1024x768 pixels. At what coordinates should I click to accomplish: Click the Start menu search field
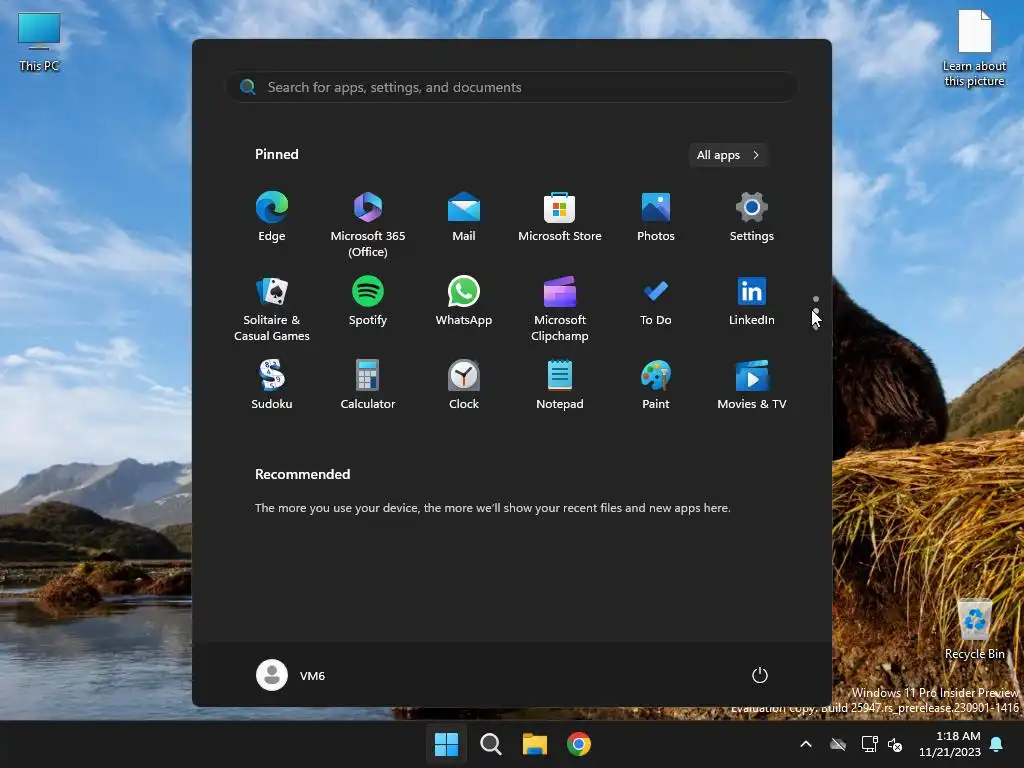tap(512, 87)
